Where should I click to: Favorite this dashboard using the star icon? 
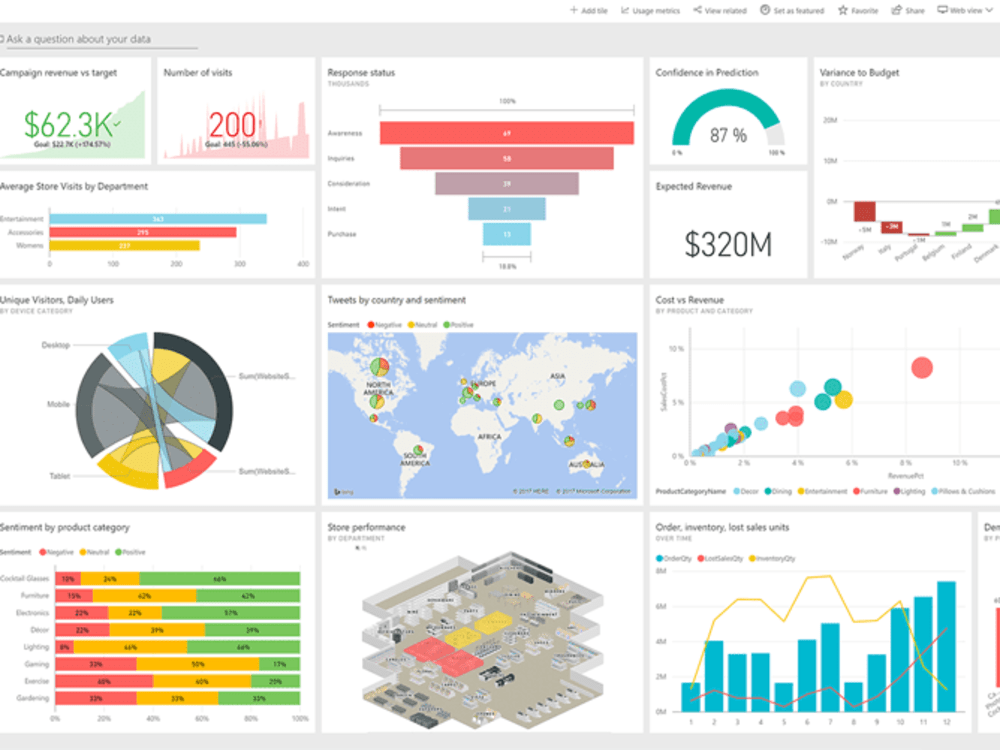click(843, 10)
